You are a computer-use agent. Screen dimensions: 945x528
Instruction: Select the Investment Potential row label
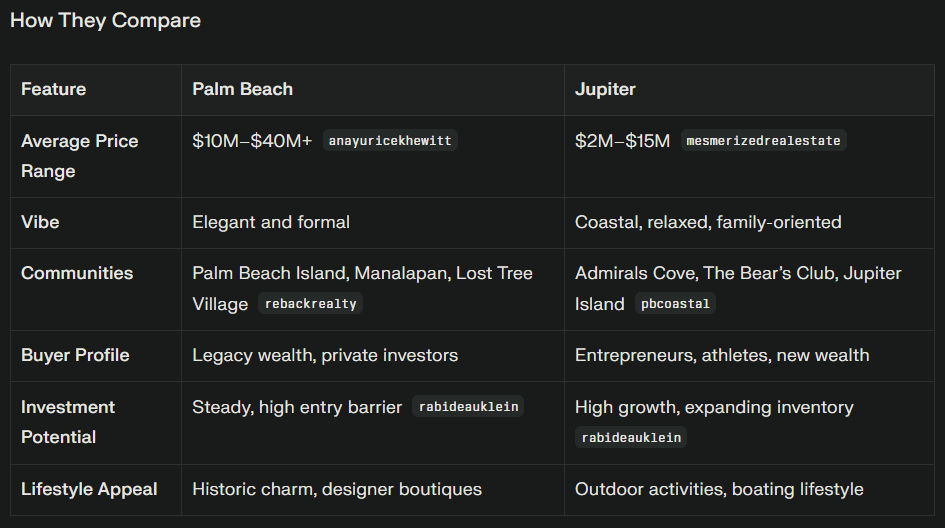point(68,422)
